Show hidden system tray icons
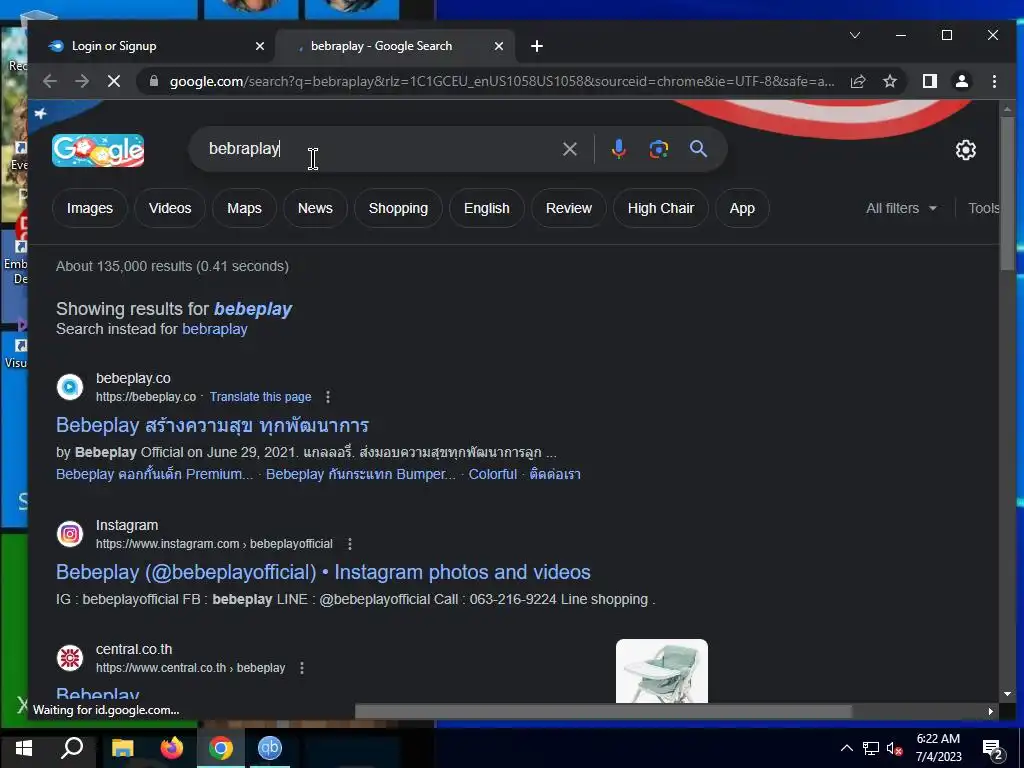Image resolution: width=1024 pixels, height=768 pixels. pyautogui.click(x=846, y=748)
